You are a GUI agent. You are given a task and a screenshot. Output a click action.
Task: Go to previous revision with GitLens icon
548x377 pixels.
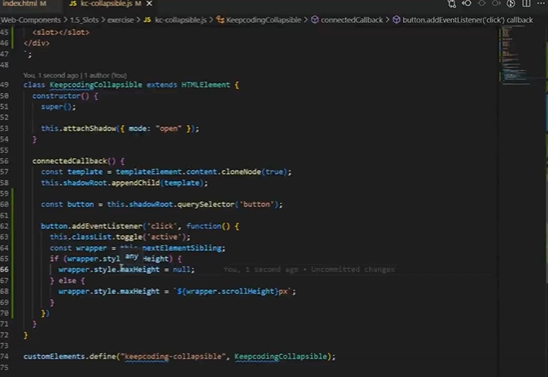(x=467, y=3)
